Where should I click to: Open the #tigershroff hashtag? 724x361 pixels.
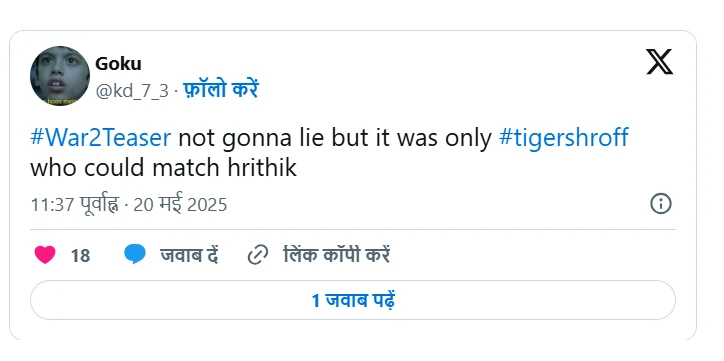(564, 138)
